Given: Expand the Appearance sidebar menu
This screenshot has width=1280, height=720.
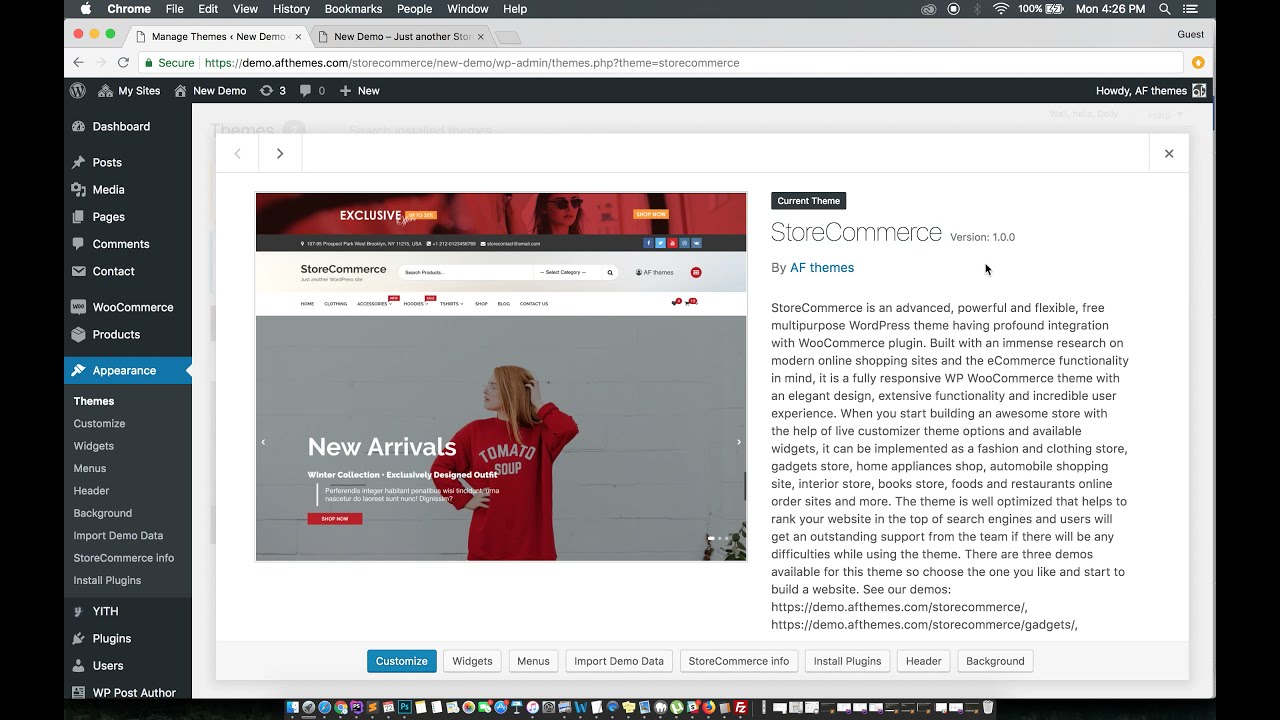Looking at the screenshot, I should tap(128, 370).
